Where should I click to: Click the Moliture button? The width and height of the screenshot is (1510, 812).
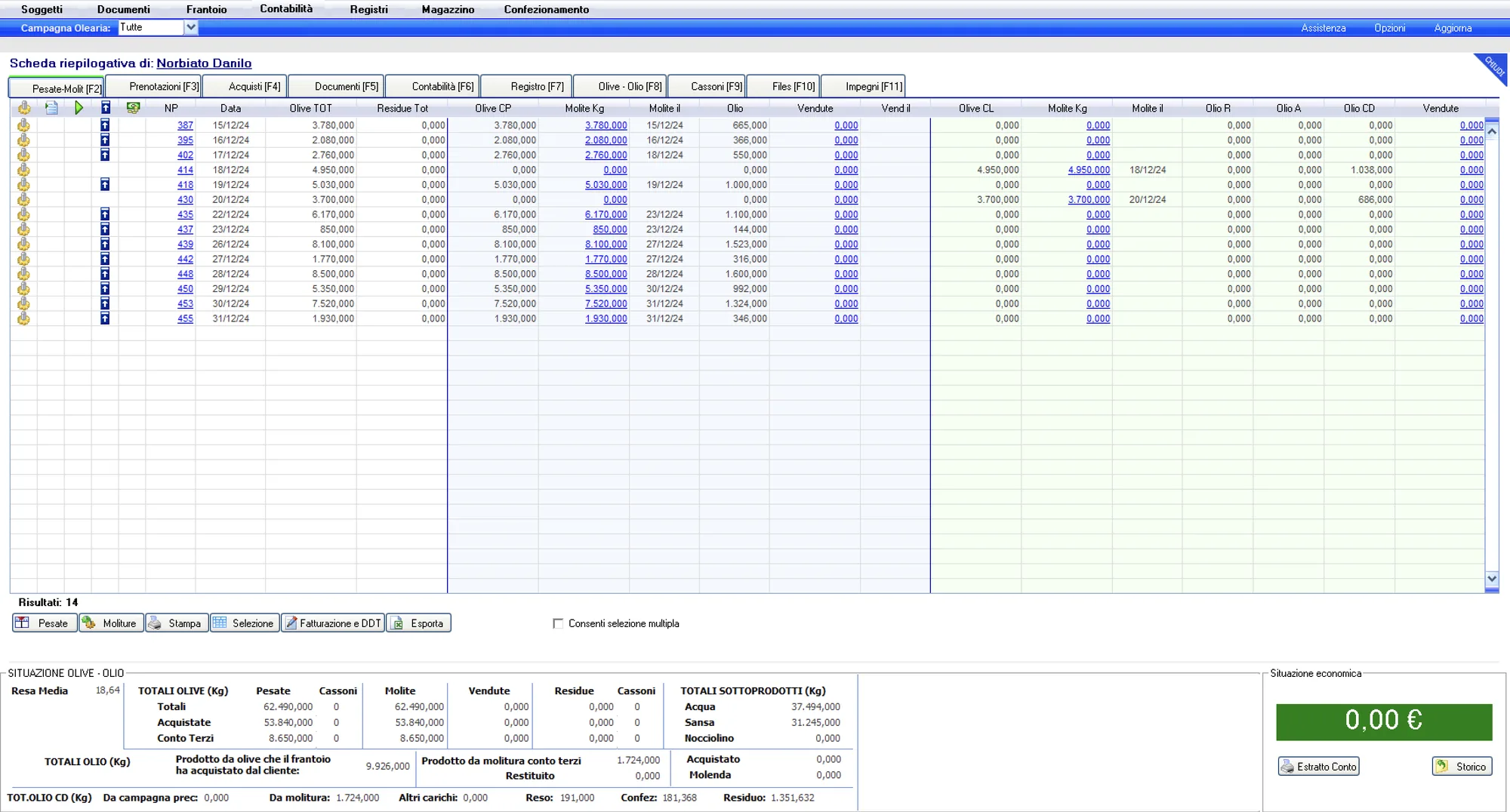[111, 623]
